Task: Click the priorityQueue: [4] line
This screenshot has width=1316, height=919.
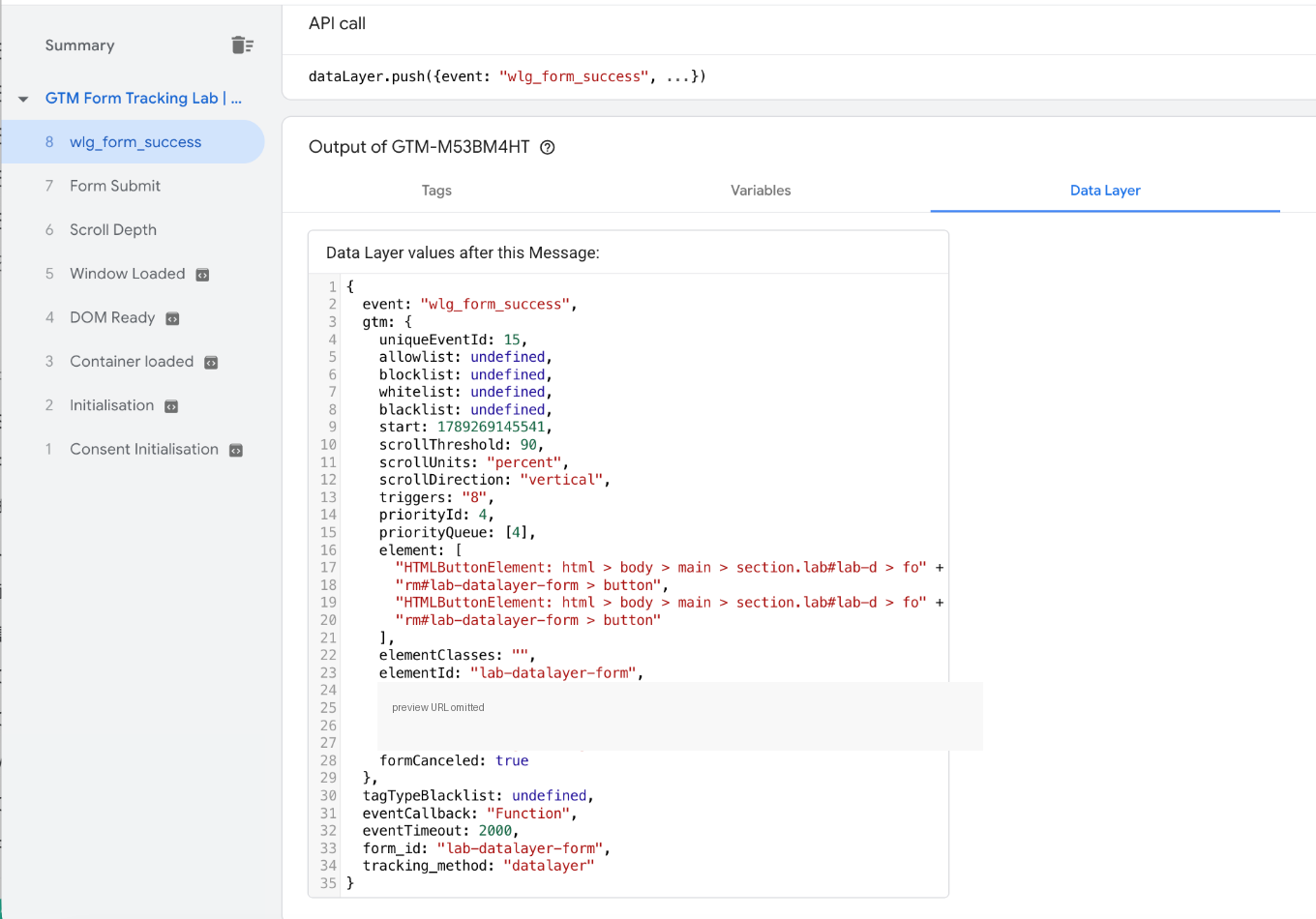Action: 458,532
